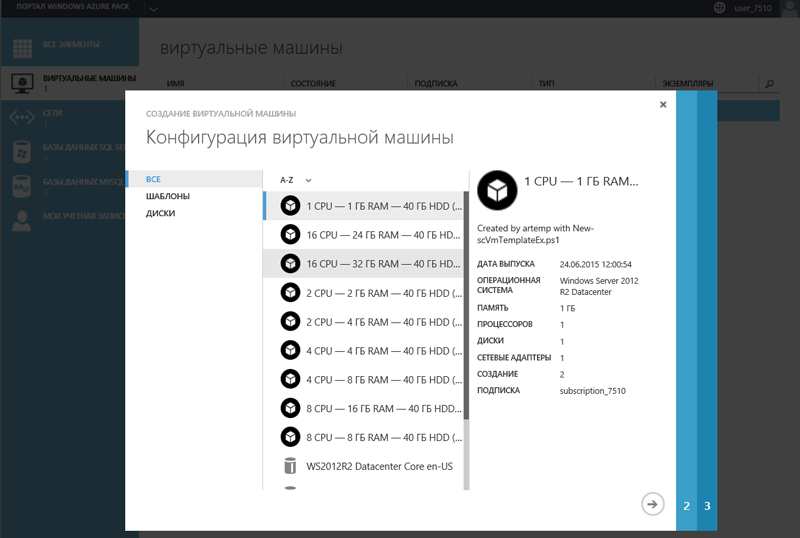Viewport: 800px width, 538px height.
Task: Click release date 24.06.2015 12:00:54
Action: pyautogui.click(x=595, y=264)
